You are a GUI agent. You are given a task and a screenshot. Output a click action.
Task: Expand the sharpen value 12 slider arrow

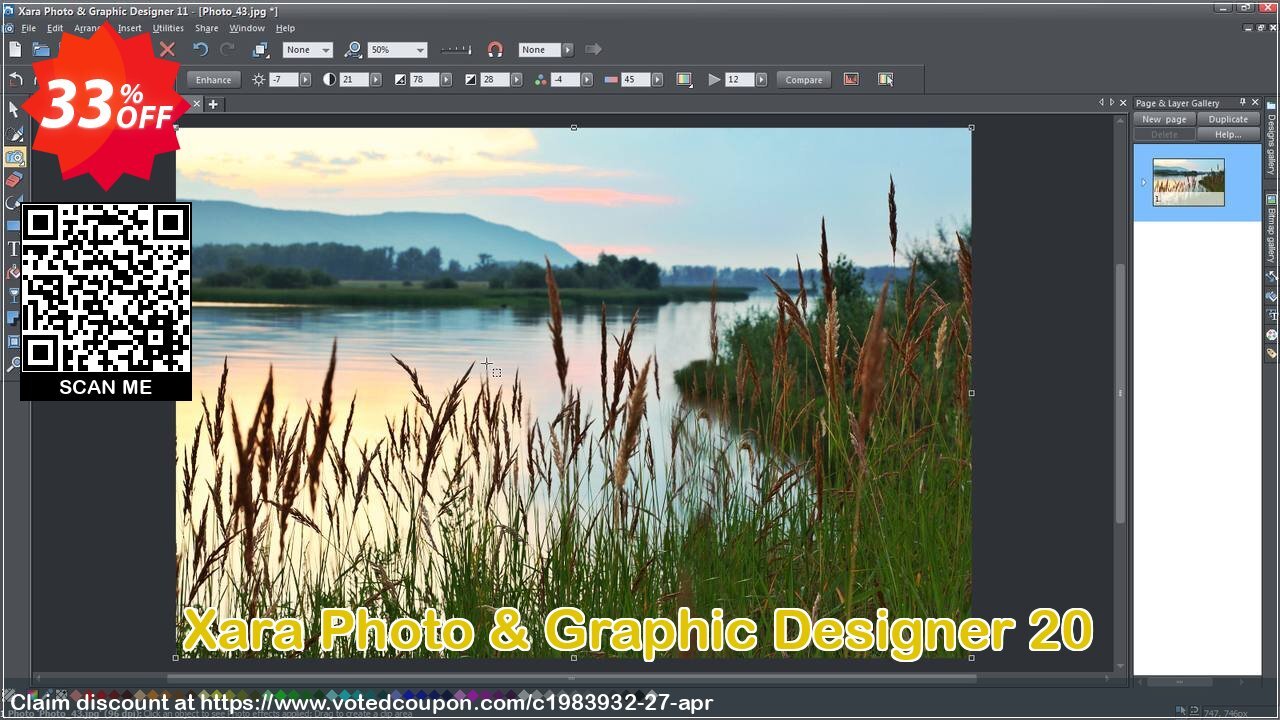761,79
